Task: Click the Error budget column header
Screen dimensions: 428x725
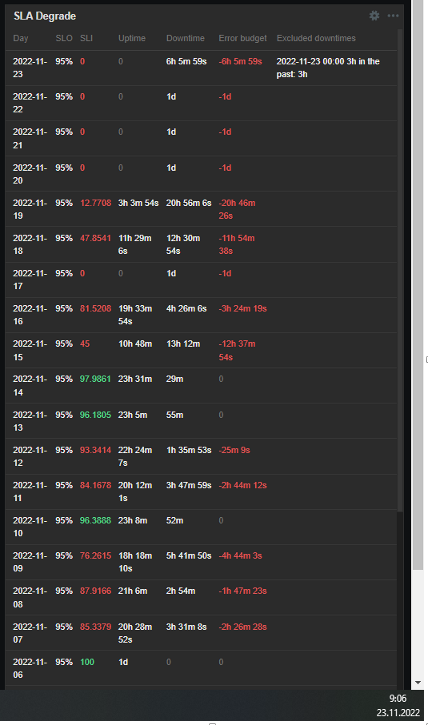Action: [x=243, y=38]
